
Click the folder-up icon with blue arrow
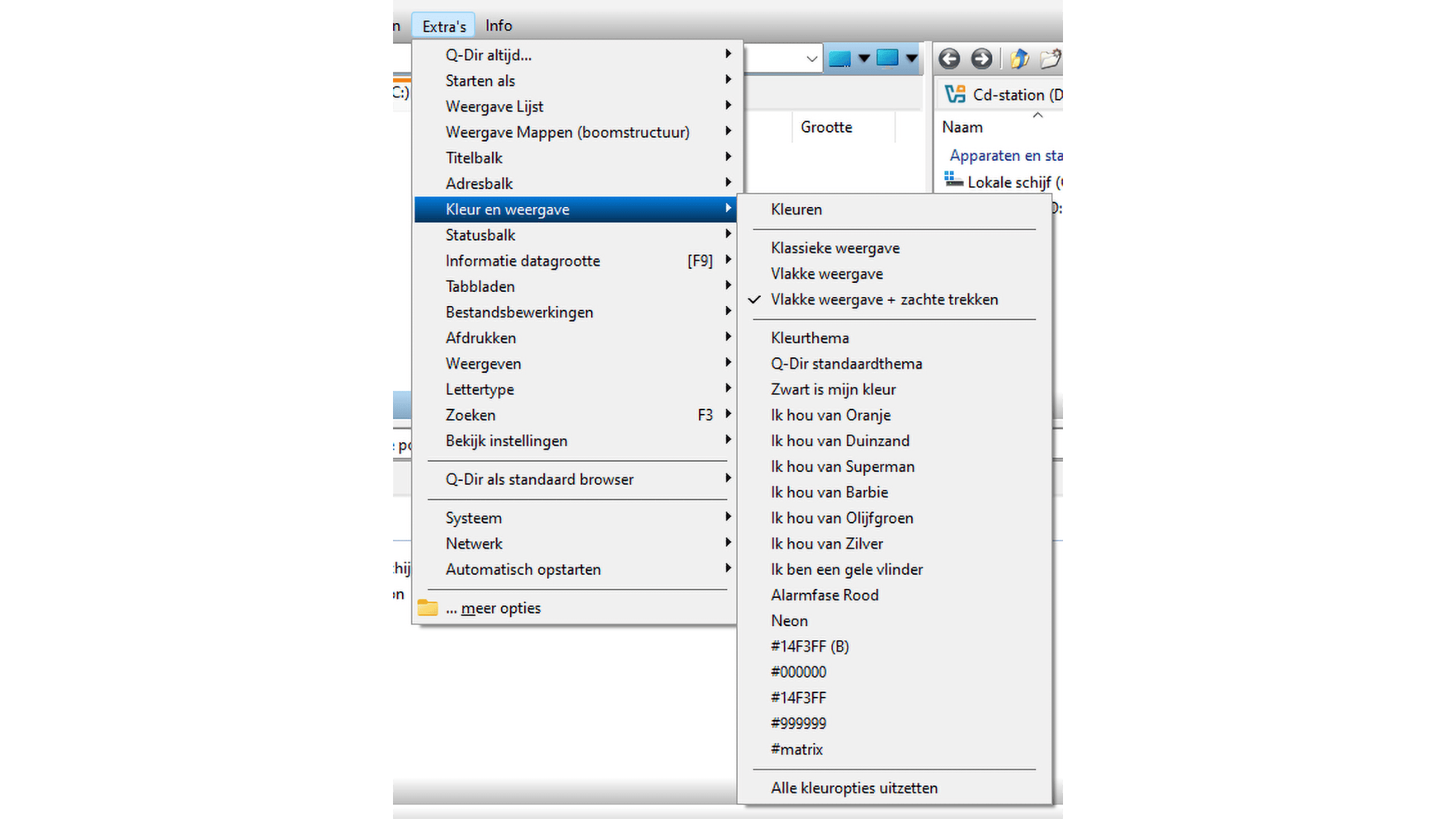click(1019, 59)
